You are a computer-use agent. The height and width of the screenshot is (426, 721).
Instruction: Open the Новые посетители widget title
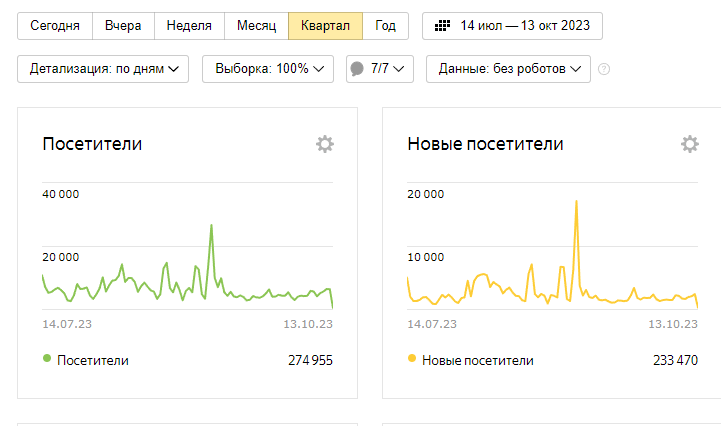pos(485,144)
